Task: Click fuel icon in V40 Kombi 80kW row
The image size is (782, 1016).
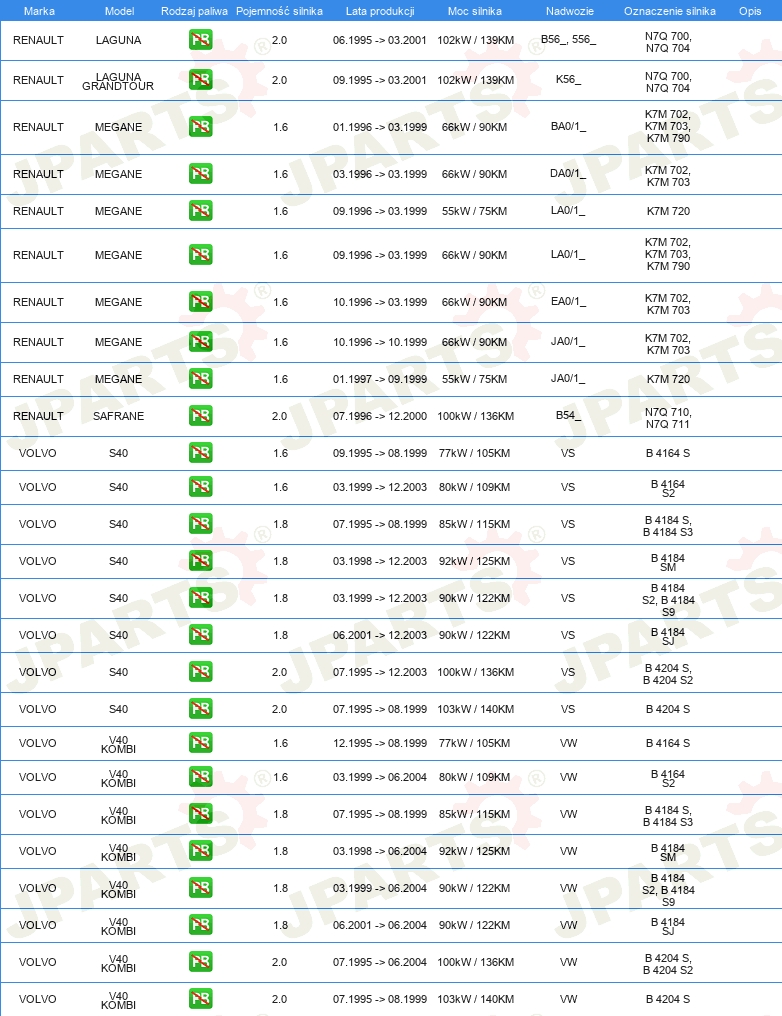Action: click(201, 776)
